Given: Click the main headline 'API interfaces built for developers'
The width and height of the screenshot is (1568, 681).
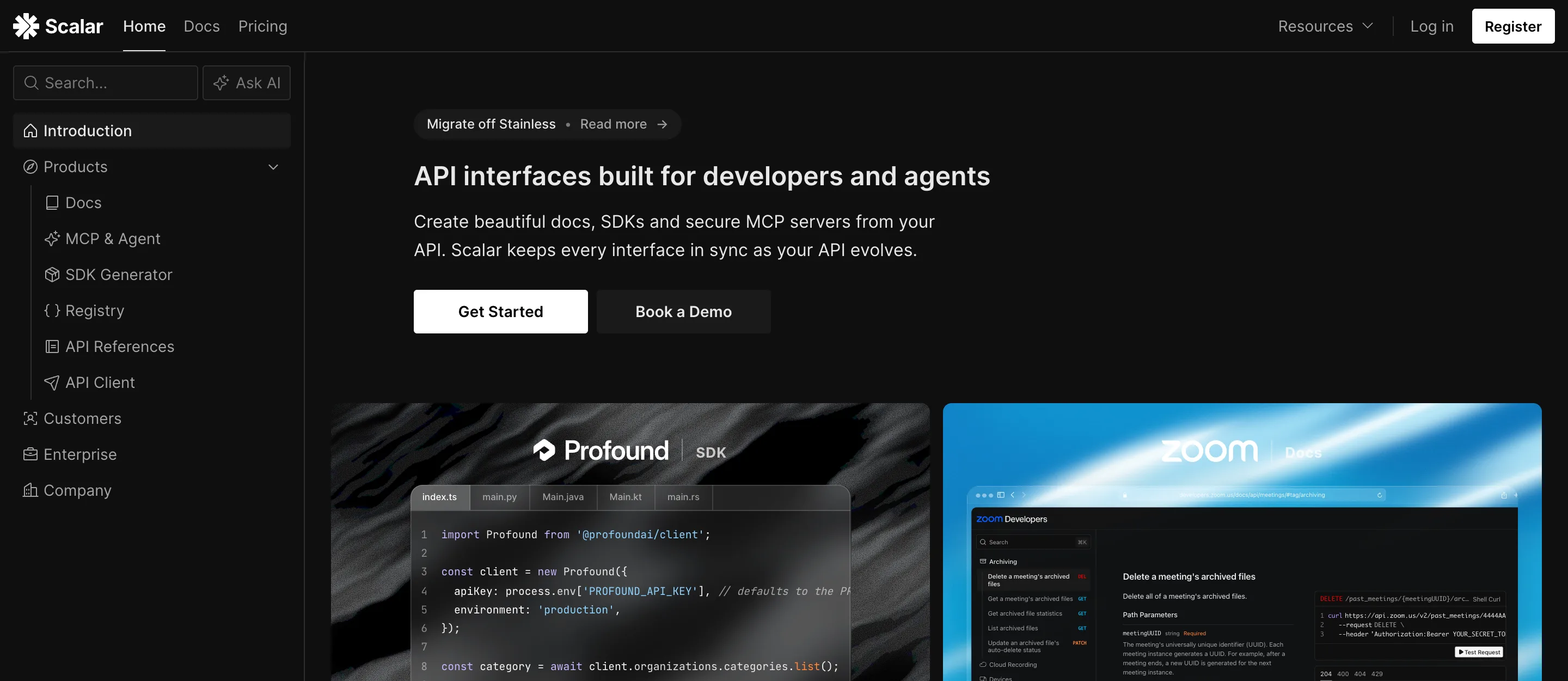Looking at the screenshot, I should [702, 176].
